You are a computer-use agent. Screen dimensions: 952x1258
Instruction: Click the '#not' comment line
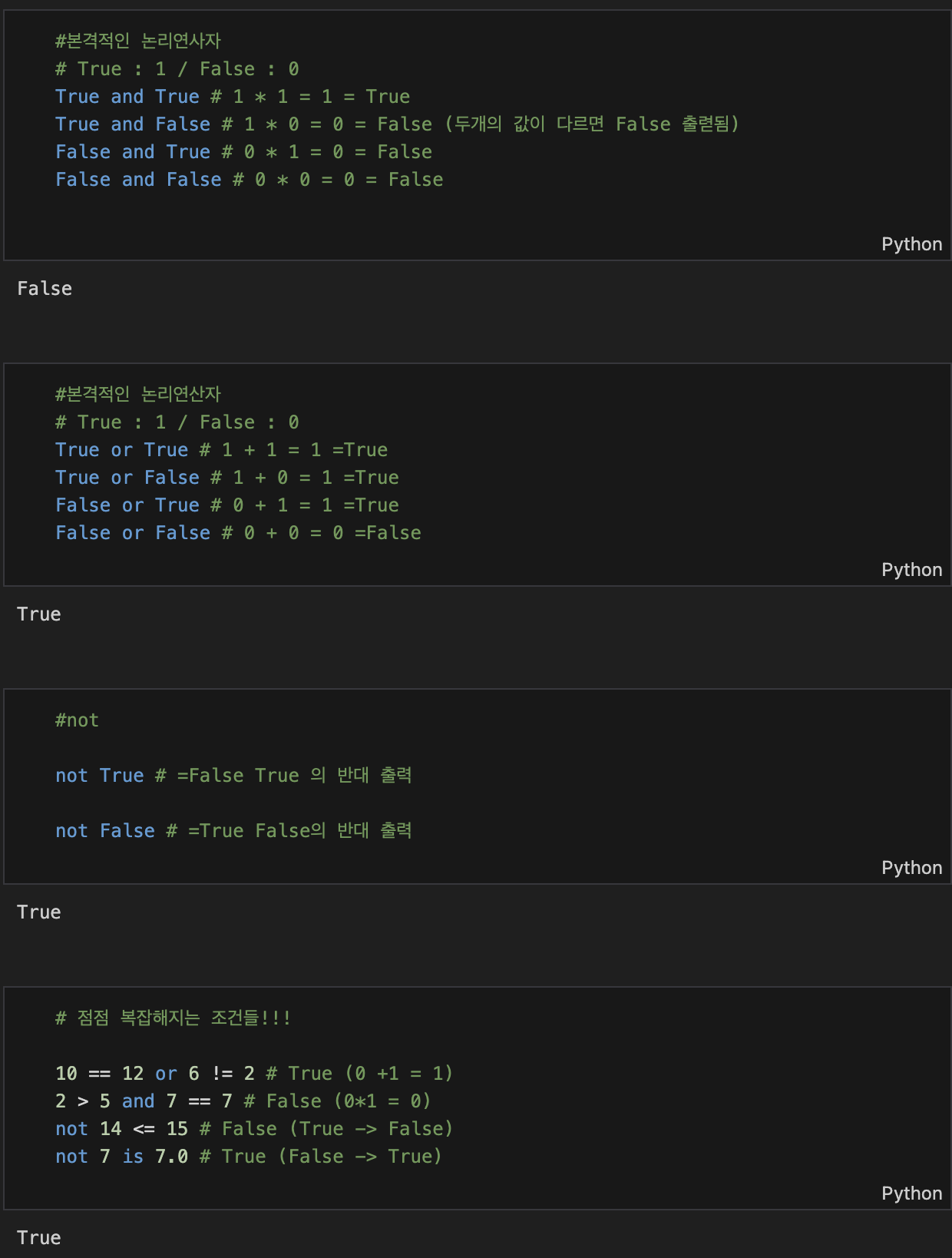pyautogui.click(x=77, y=720)
